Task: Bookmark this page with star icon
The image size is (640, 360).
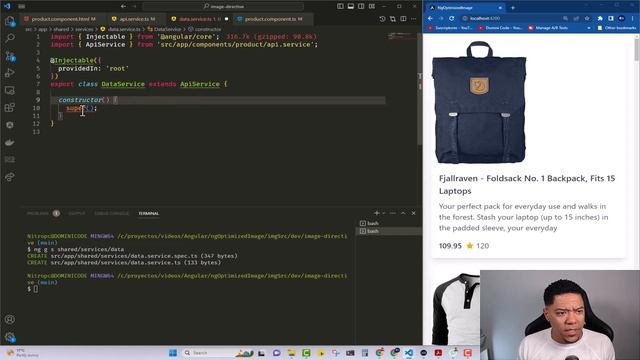Action: click(587, 18)
